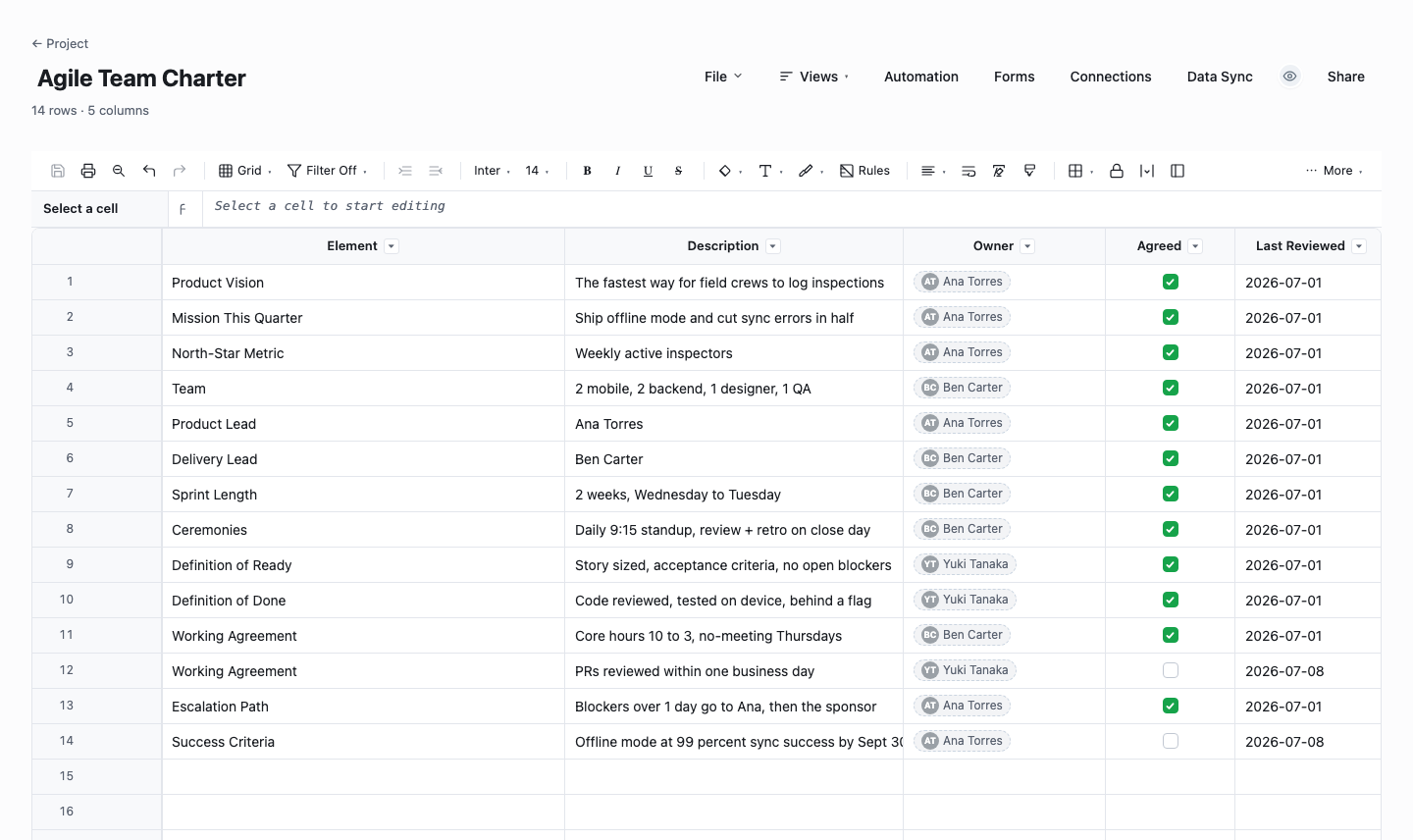Open the Views menu

click(814, 77)
